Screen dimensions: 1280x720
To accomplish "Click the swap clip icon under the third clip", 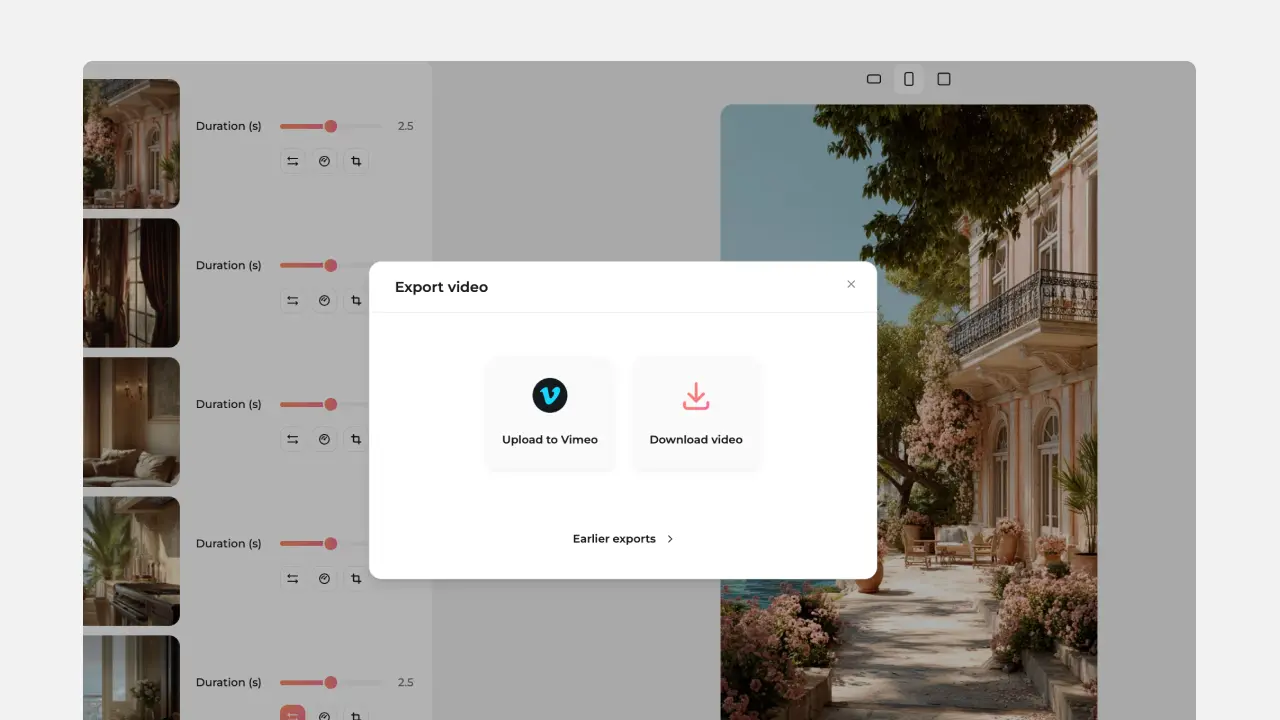I will point(292,439).
